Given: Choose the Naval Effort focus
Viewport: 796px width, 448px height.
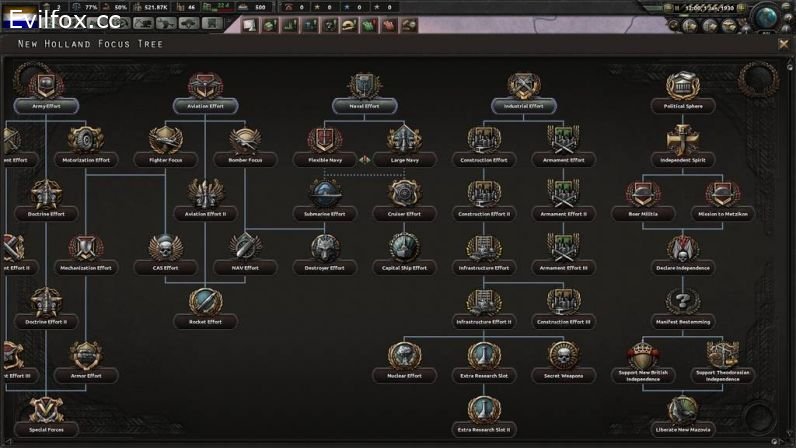Looking at the screenshot, I should [364, 90].
